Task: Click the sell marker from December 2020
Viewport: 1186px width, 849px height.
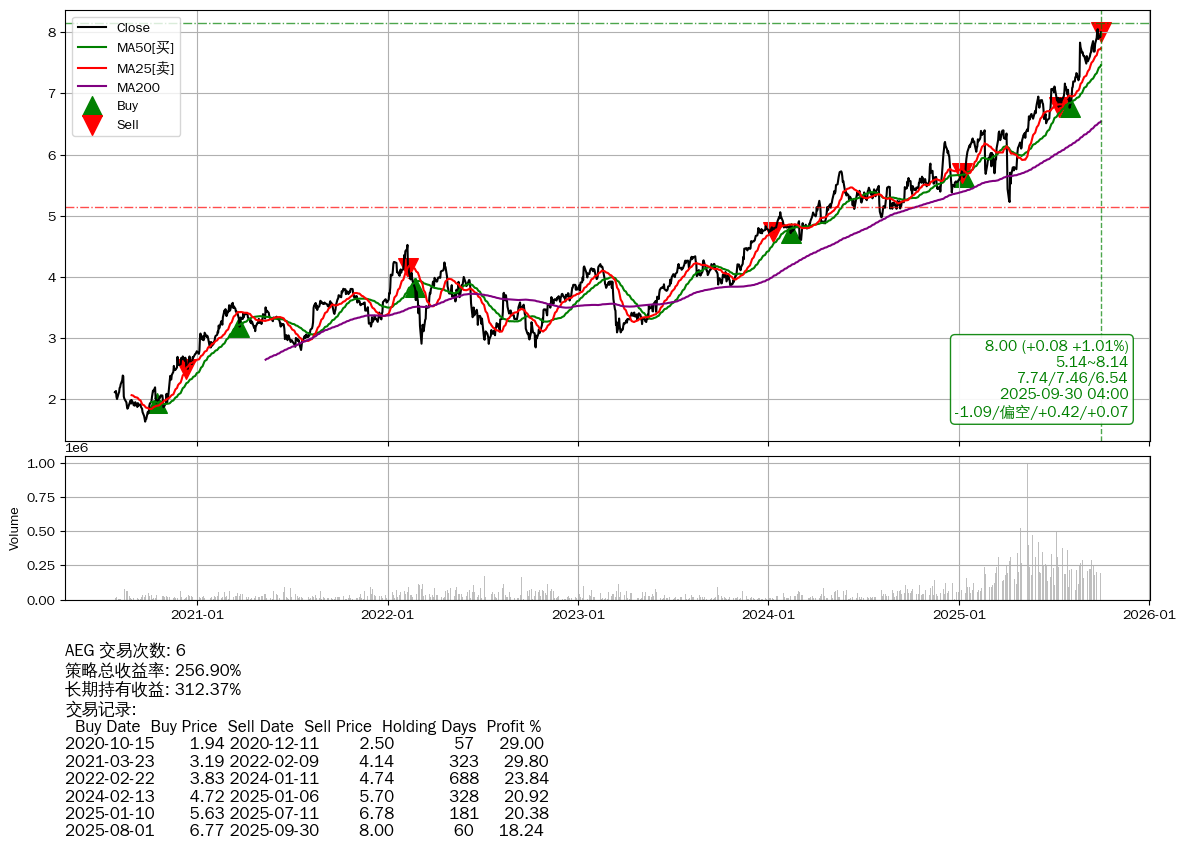Action: coord(186,369)
